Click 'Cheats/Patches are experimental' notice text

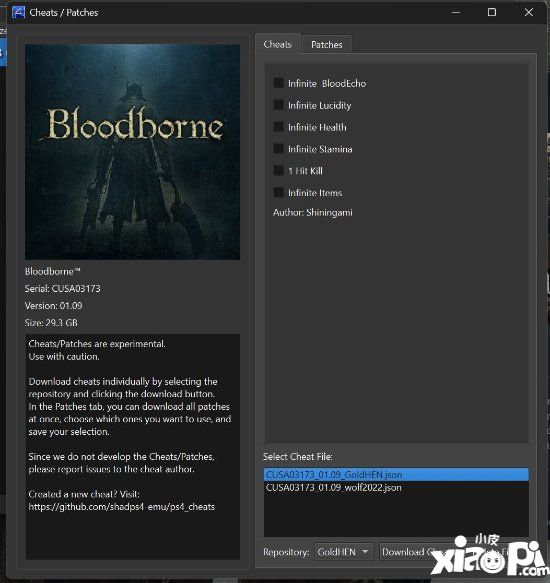point(97,344)
